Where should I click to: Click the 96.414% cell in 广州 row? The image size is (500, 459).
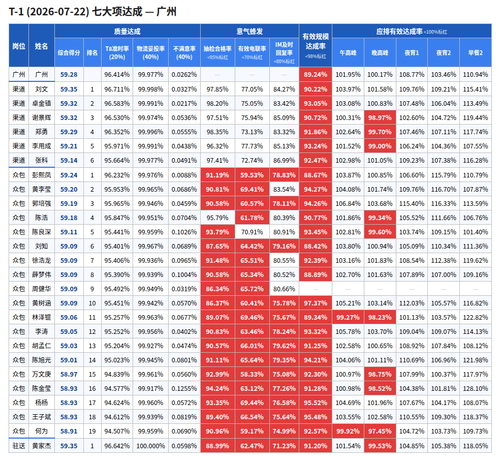[x=117, y=74]
